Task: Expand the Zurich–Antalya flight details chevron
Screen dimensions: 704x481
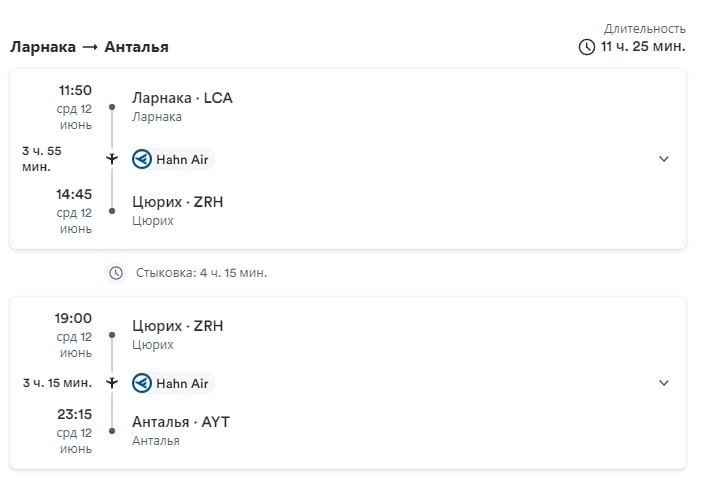Action: (x=663, y=383)
